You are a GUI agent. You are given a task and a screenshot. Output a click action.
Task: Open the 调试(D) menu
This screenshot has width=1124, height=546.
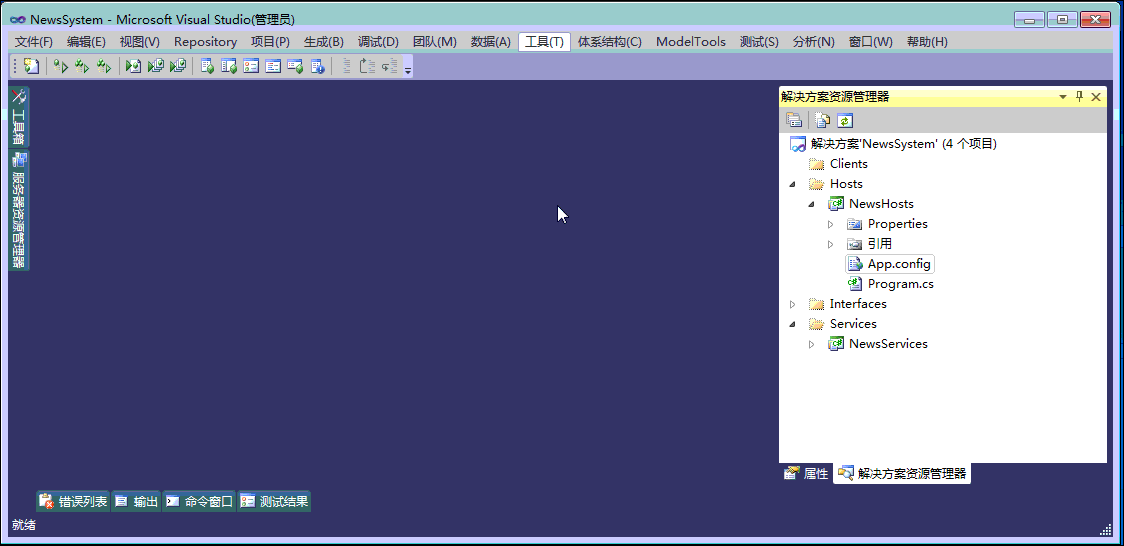[x=378, y=42]
